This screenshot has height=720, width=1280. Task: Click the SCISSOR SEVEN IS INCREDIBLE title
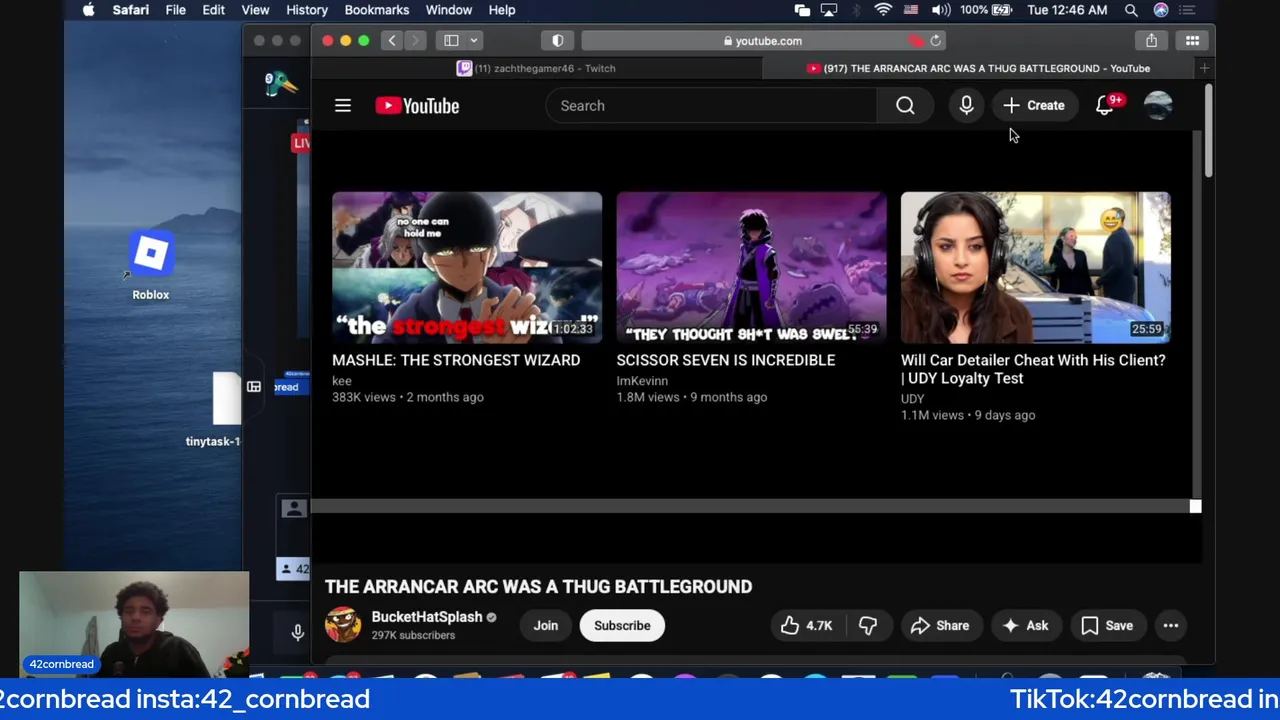[x=726, y=360]
